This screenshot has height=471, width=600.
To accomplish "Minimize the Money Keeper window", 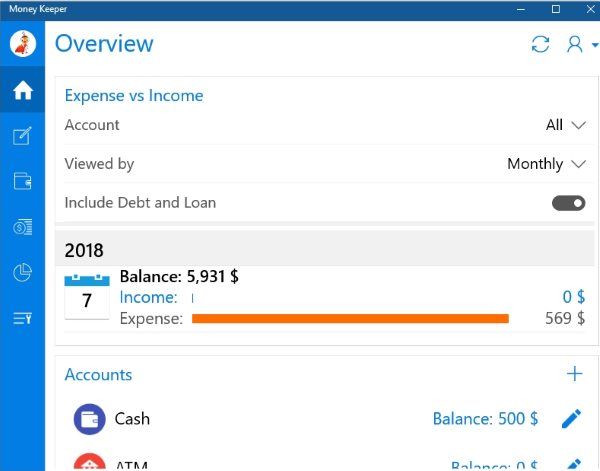I will [521, 9].
